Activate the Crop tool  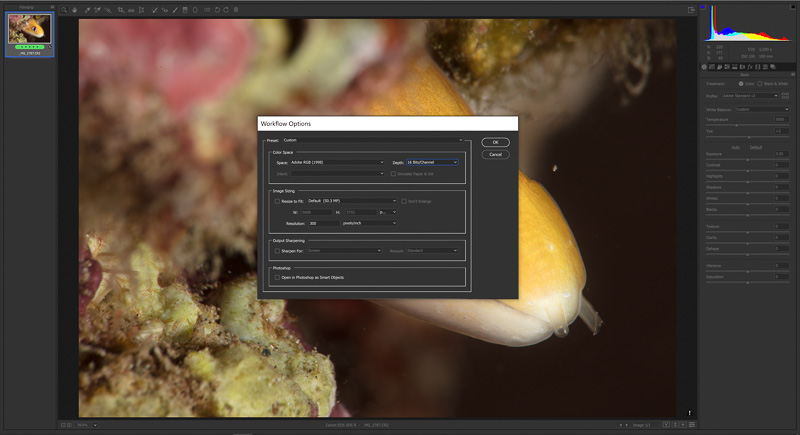pyautogui.click(x=121, y=9)
